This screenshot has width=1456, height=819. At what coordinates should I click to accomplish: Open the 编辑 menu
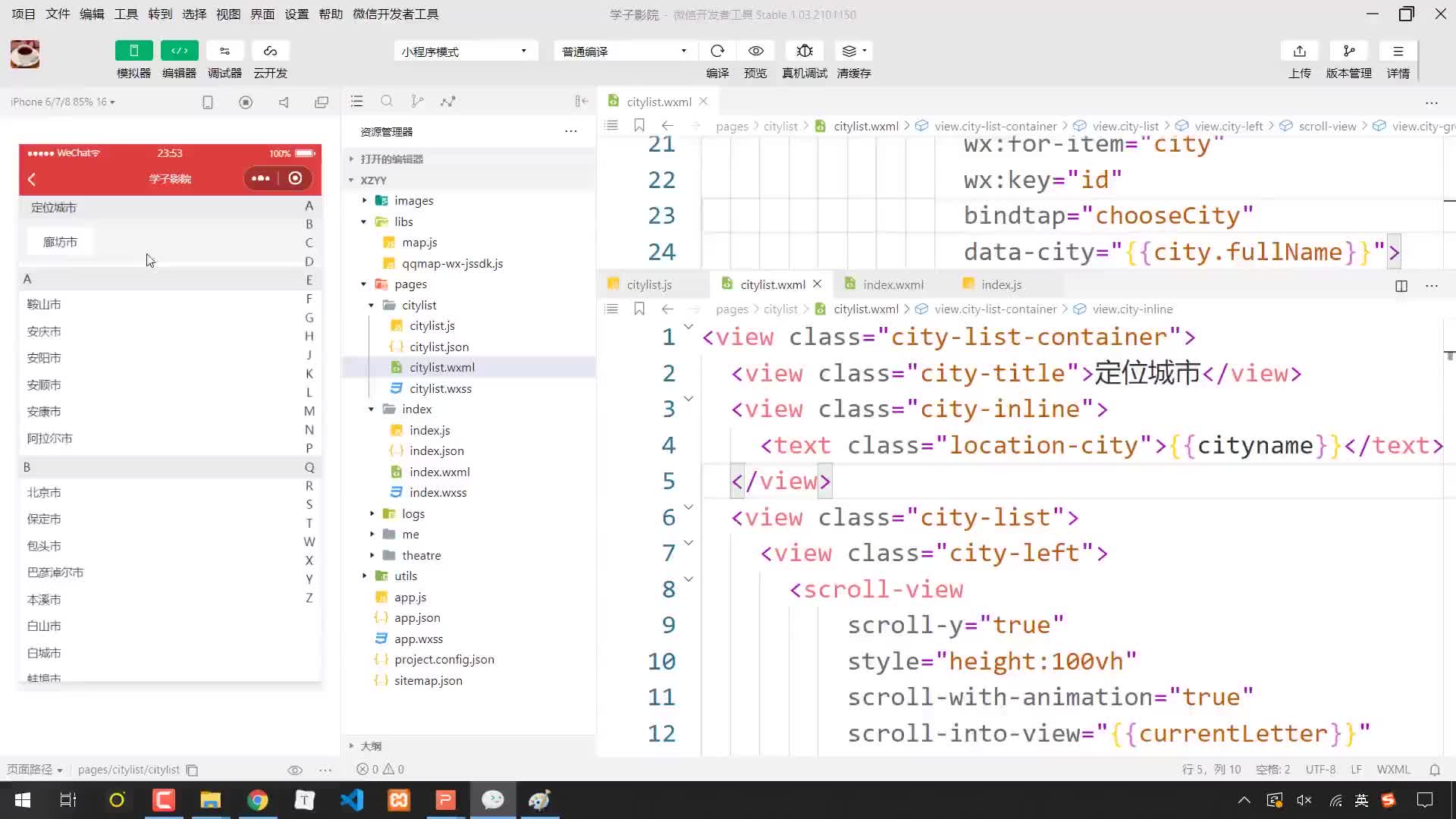tap(92, 14)
